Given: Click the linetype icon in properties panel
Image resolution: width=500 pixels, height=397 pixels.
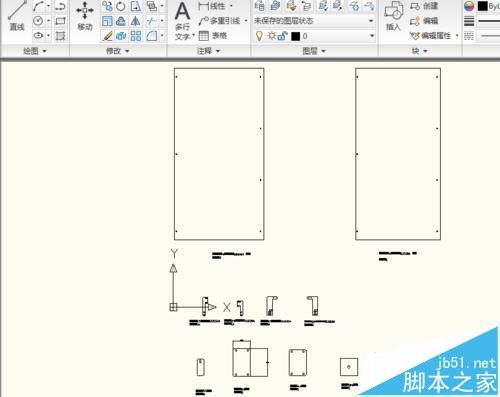Looking at the screenshot, I should coord(469,36).
